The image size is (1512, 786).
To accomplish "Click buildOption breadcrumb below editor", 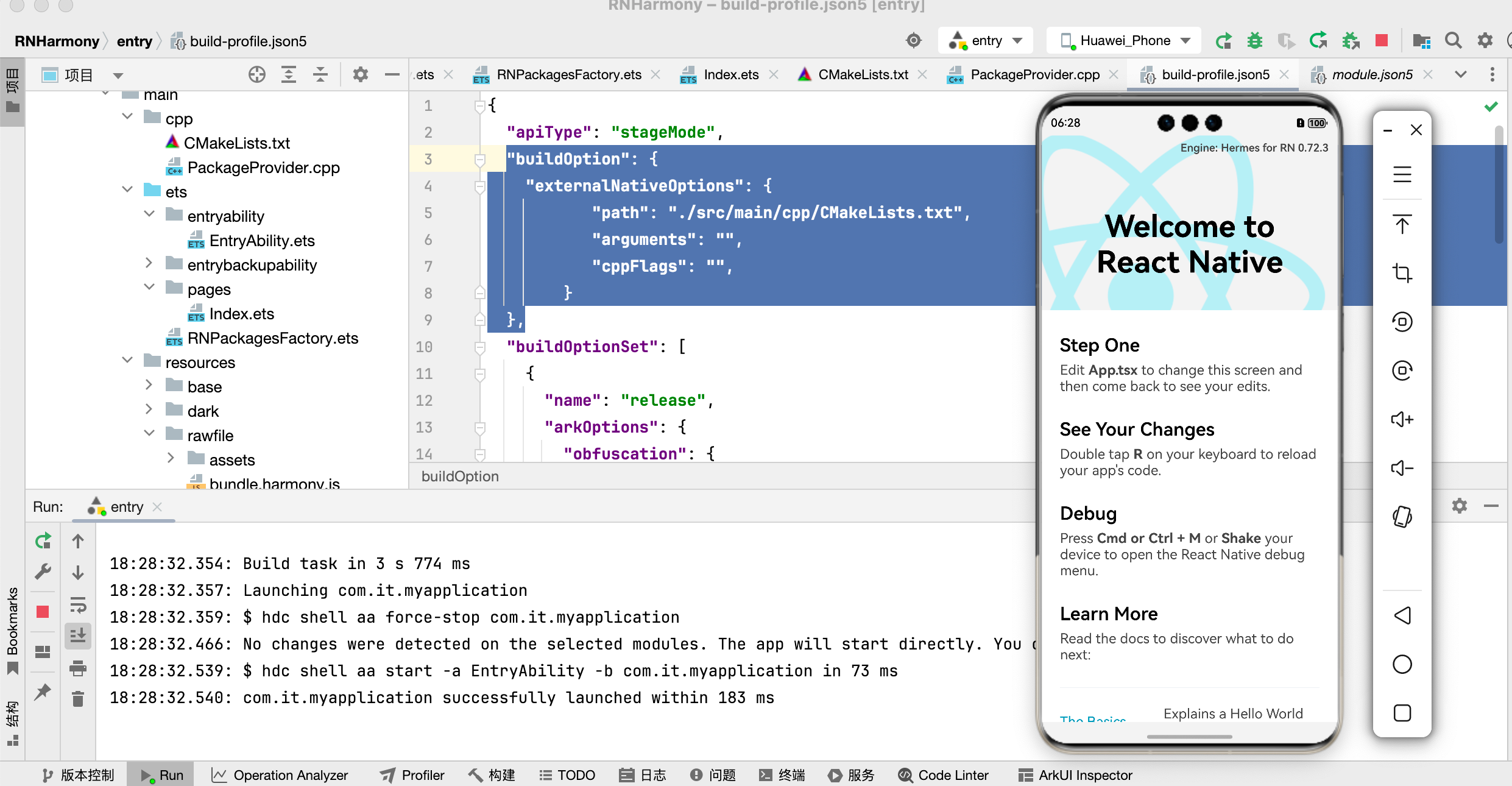I will [x=460, y=476].
